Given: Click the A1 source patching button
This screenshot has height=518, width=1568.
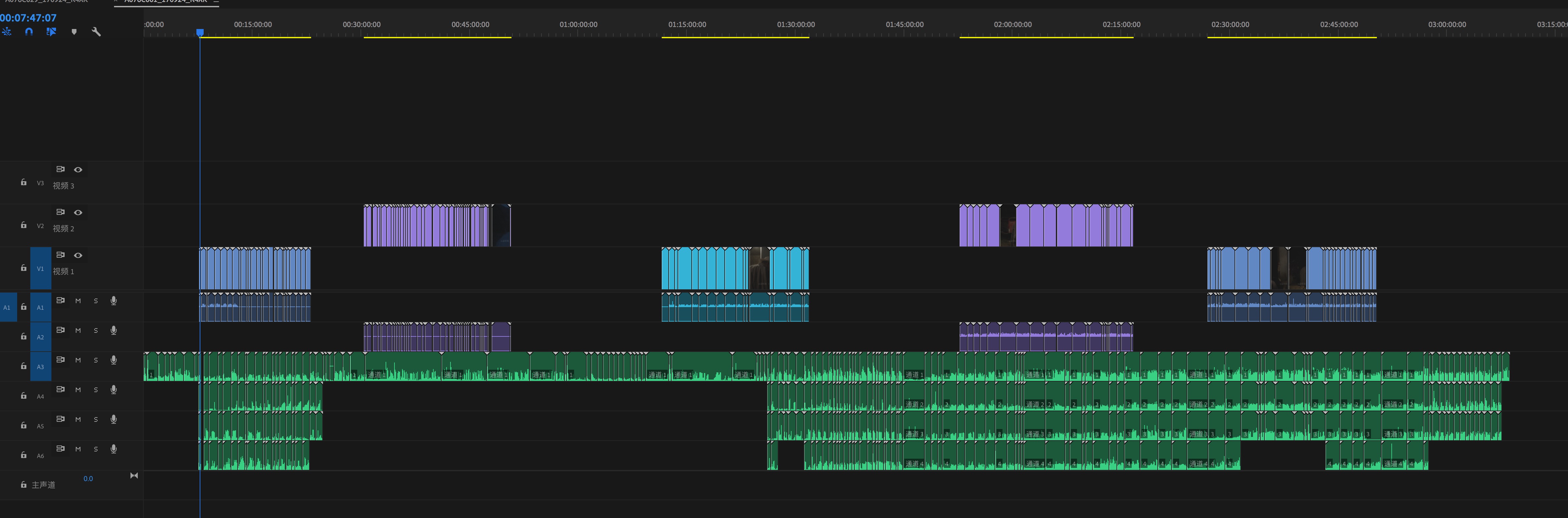Looking at the screenshot, I should [x=7, y=307].
